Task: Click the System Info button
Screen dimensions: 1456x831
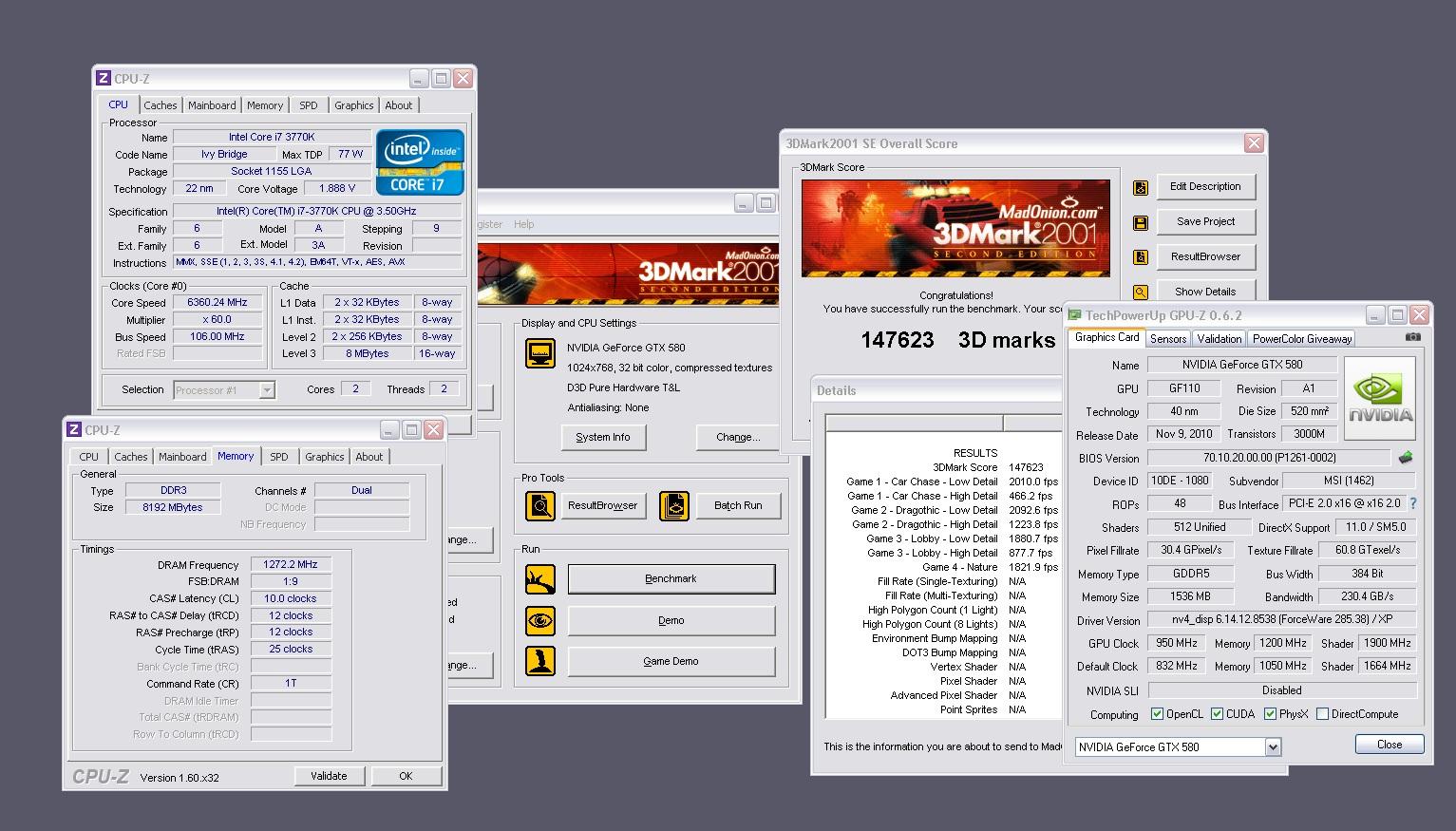Action: (602, 437)
